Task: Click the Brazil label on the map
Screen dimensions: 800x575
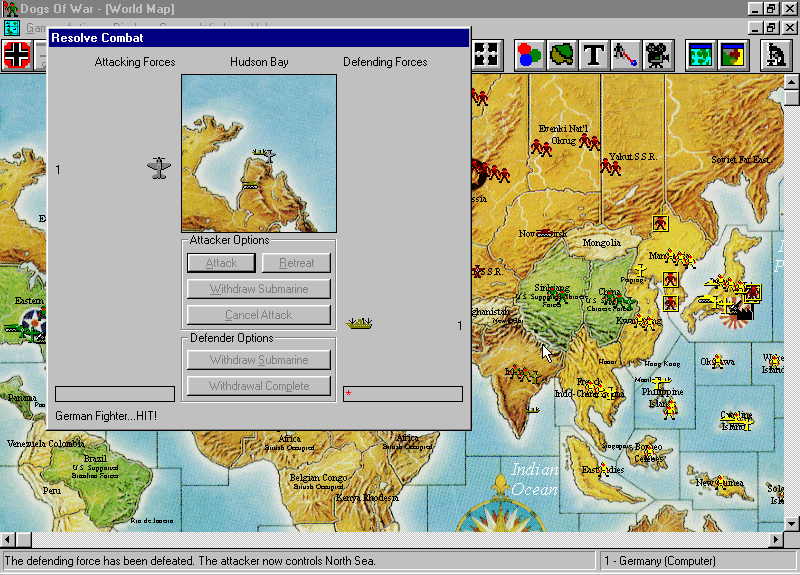Action: click(x=95, y=458)
